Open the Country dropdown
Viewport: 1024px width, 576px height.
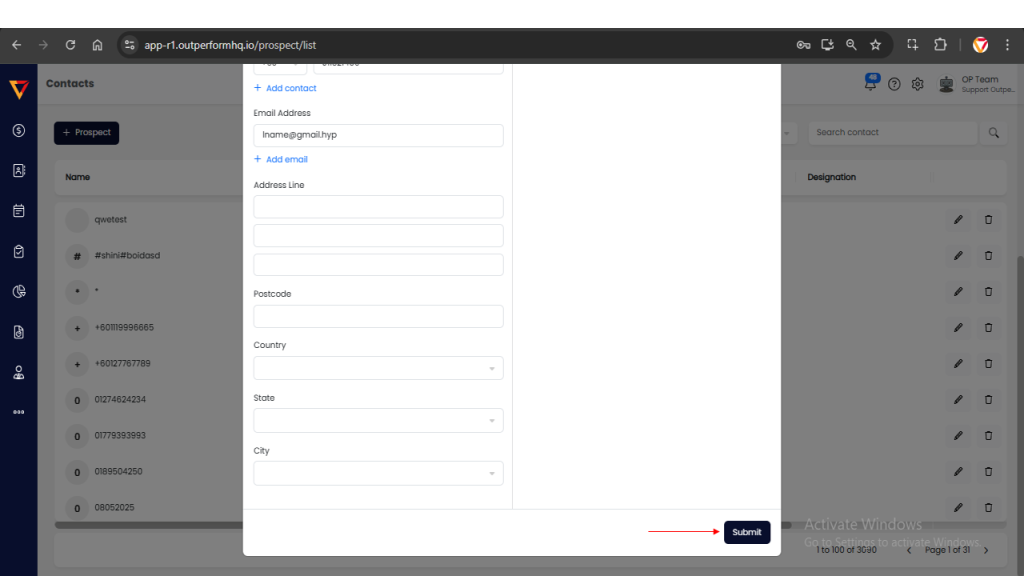[x=378, y=368]
